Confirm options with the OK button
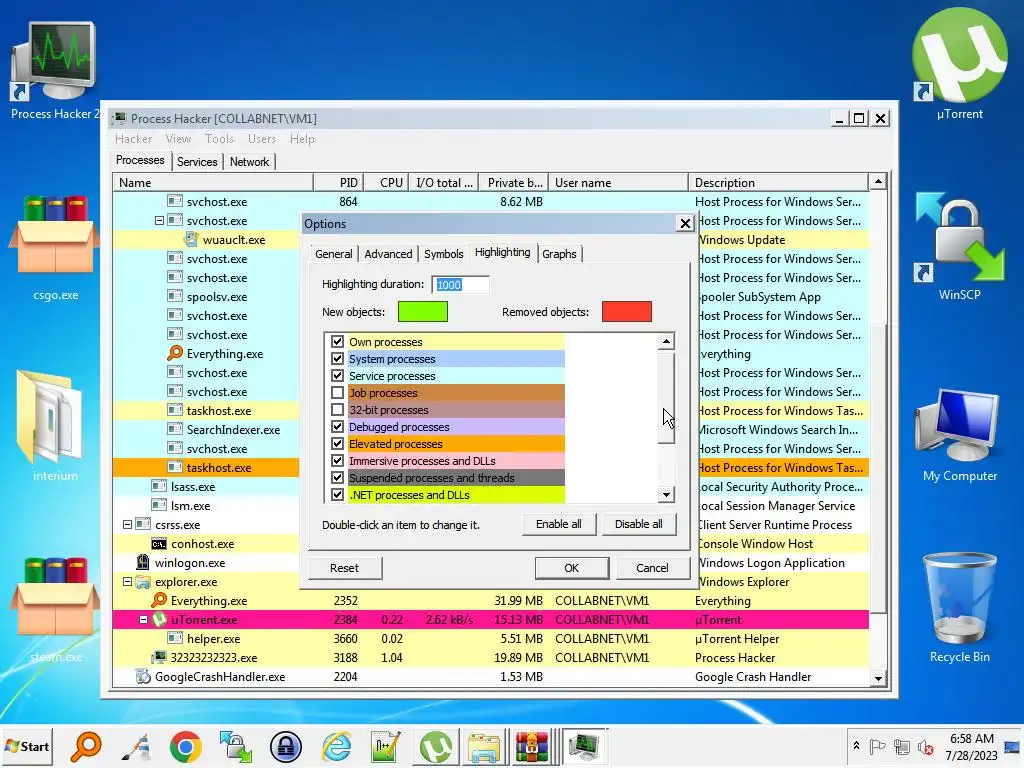Image resolution: width=1024 pixels, height=768 pixels. [x=571, y=568]
